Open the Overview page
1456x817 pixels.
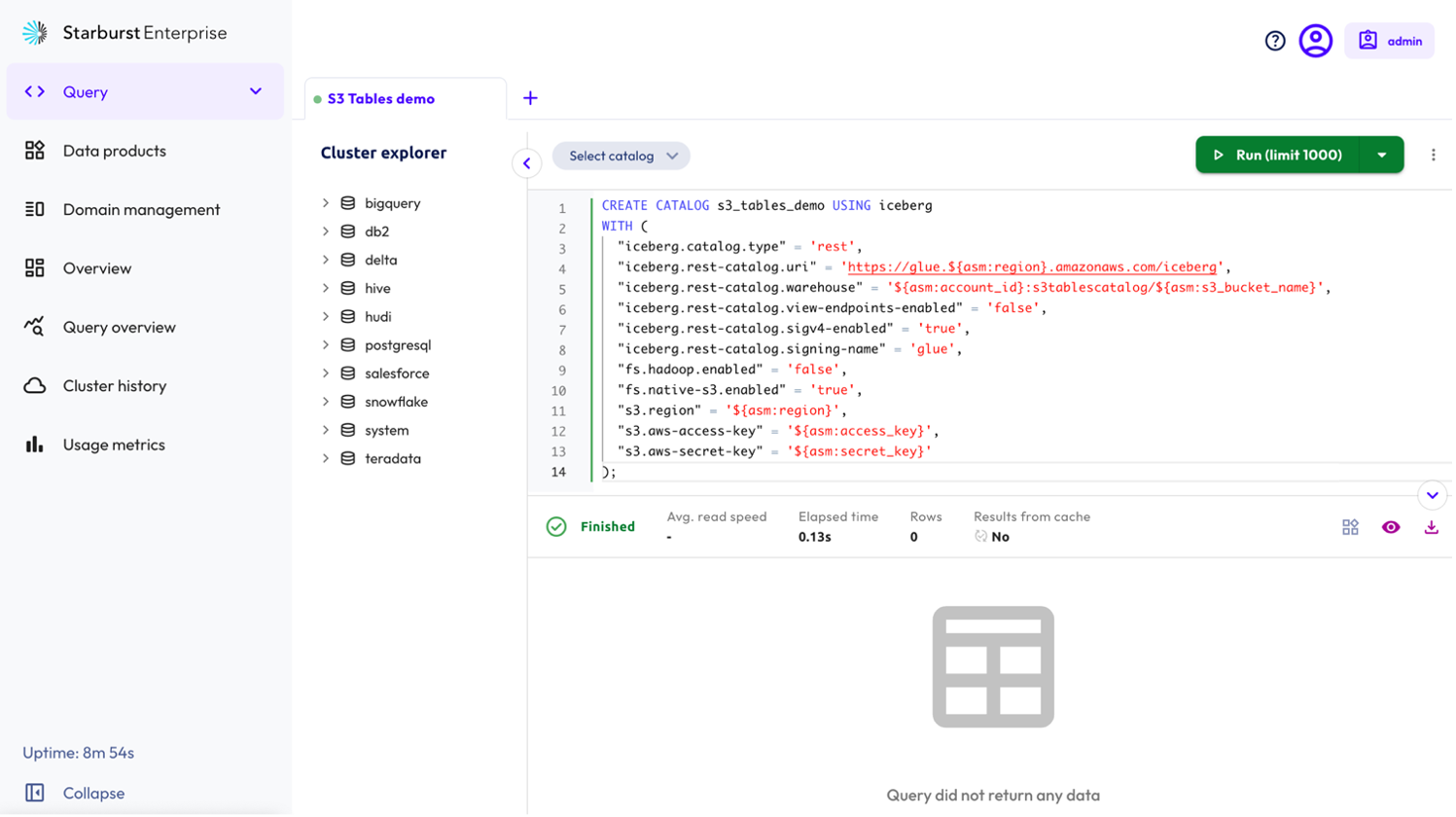(x=97, y=268)
